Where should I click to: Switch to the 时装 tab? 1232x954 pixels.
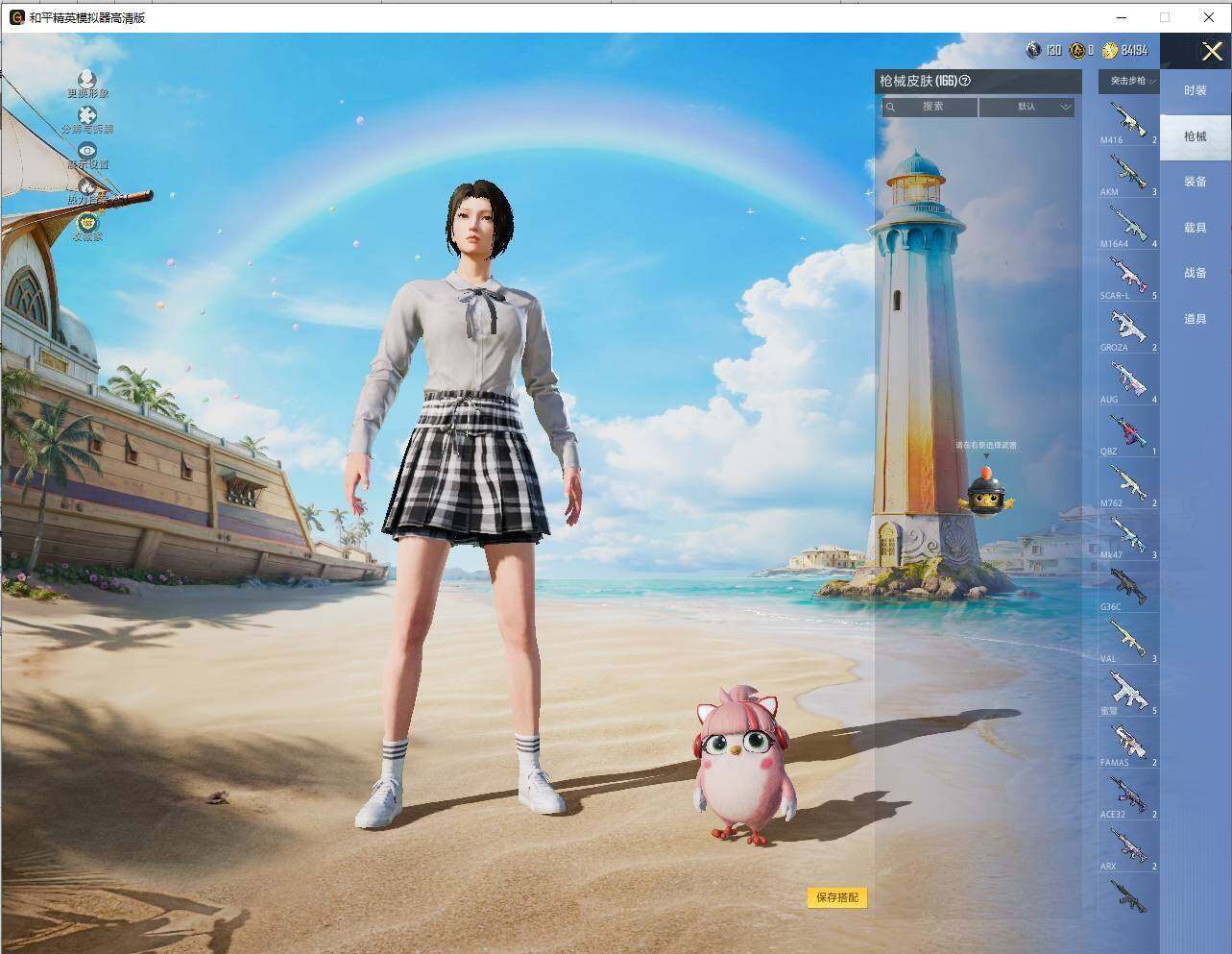click(x=1196, y=90)
